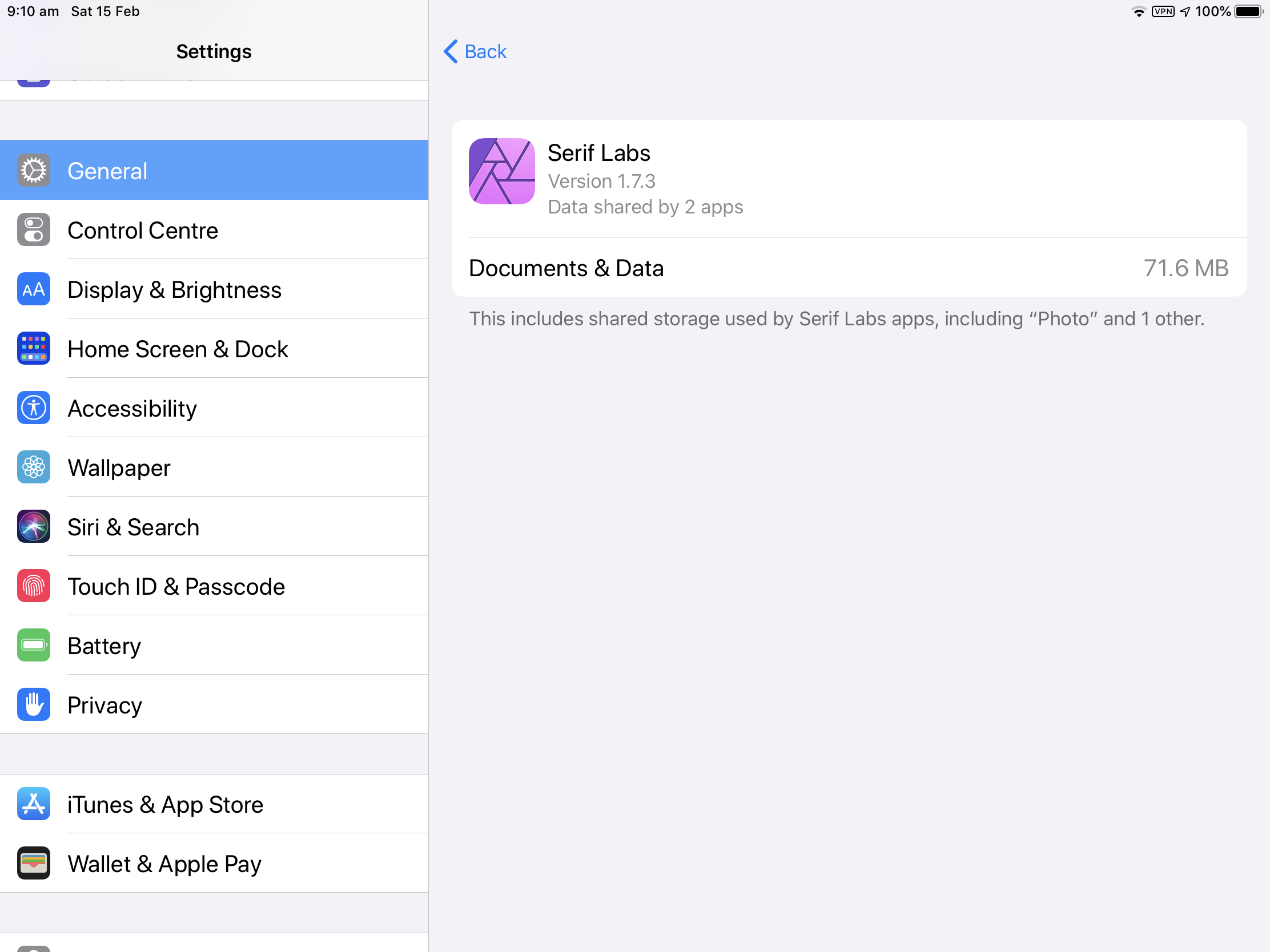This screenshot has height=952, width=1270.
Task: Open Home Screen & Dock settings label
Action: tap(178, 349)
